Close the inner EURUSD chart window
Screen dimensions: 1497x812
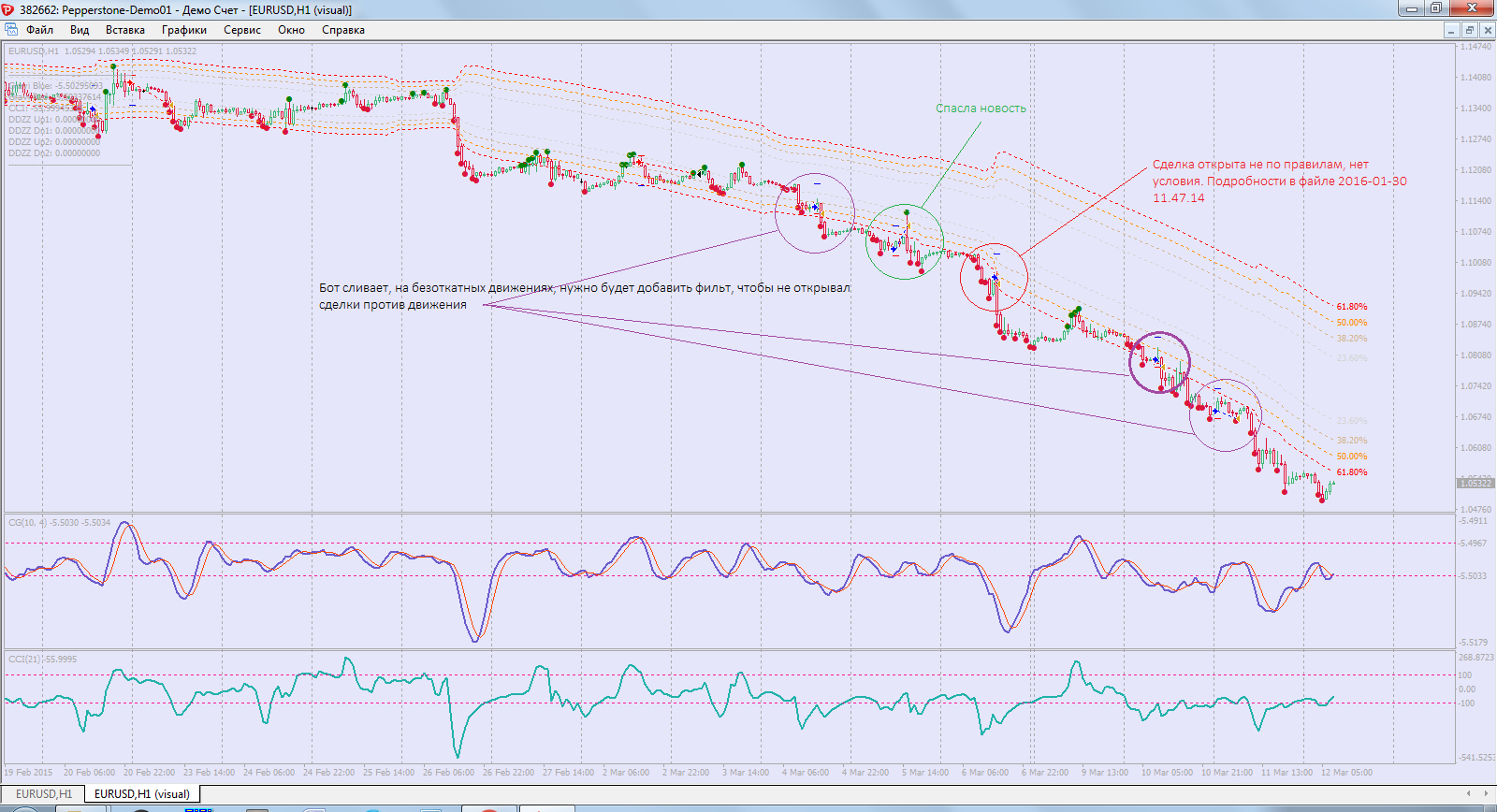(1488, 30)
